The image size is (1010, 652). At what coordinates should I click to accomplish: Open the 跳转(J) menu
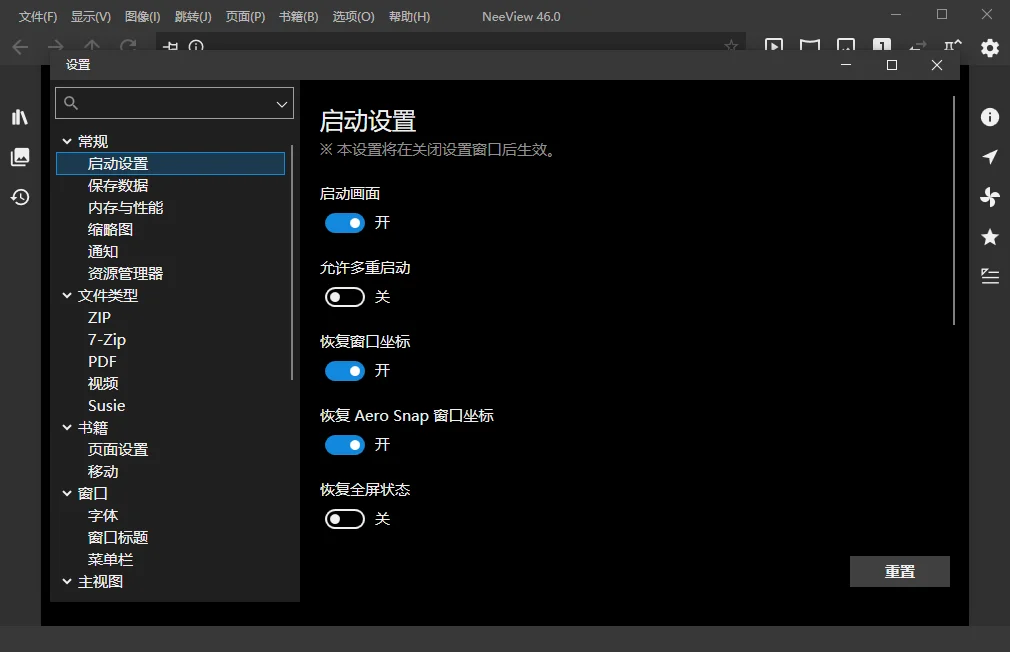click(193, 17)
